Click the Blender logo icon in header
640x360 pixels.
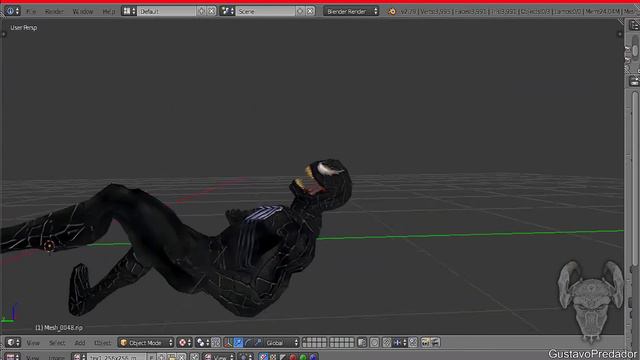(392, 11)
